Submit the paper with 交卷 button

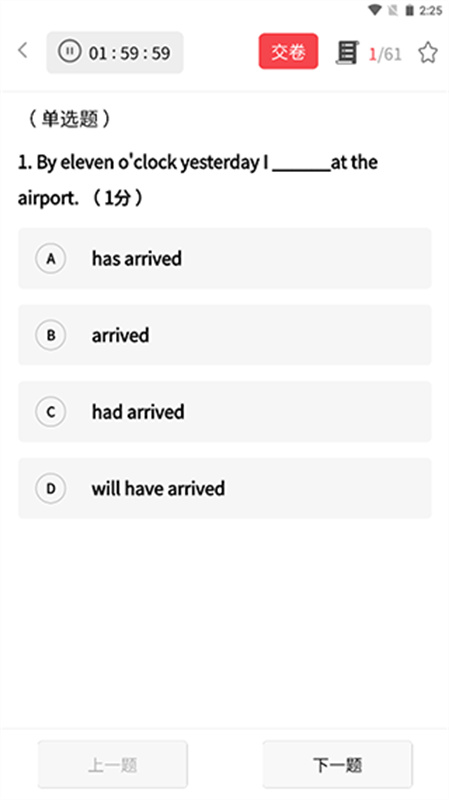288,51
